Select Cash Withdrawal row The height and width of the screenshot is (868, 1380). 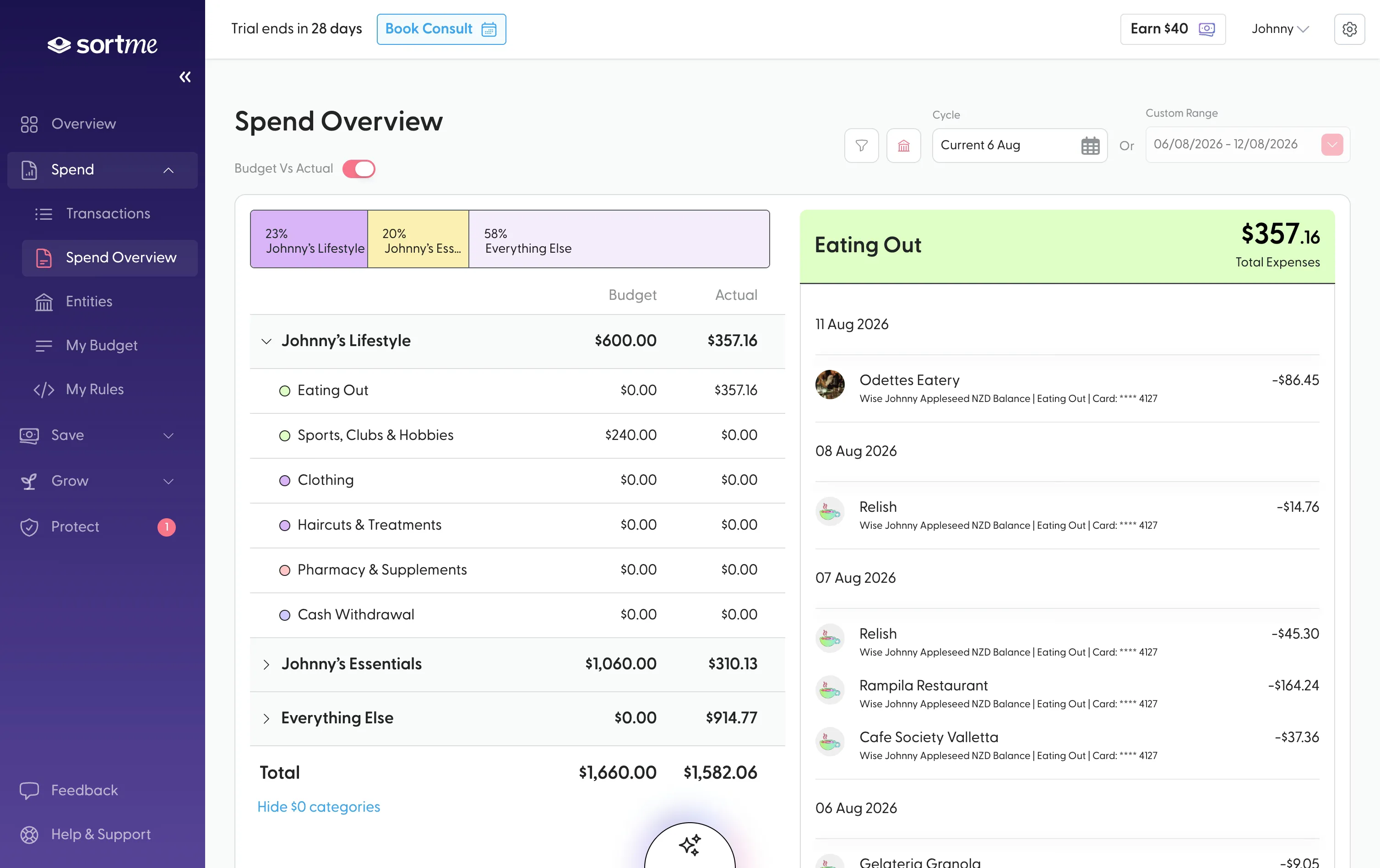point(517,615)
